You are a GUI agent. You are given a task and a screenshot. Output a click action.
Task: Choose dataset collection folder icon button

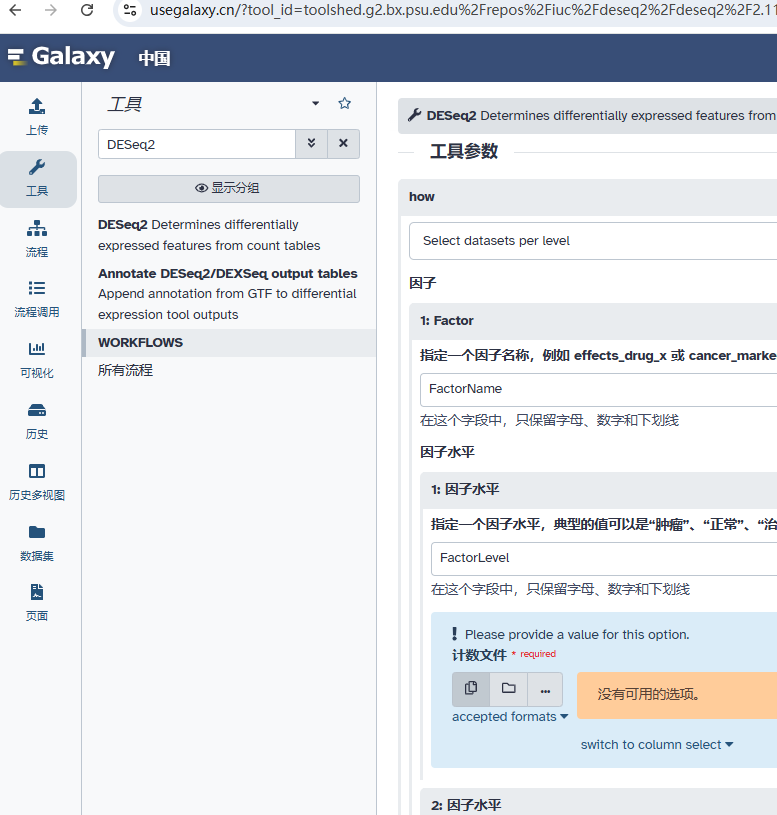tap(508, 689)
